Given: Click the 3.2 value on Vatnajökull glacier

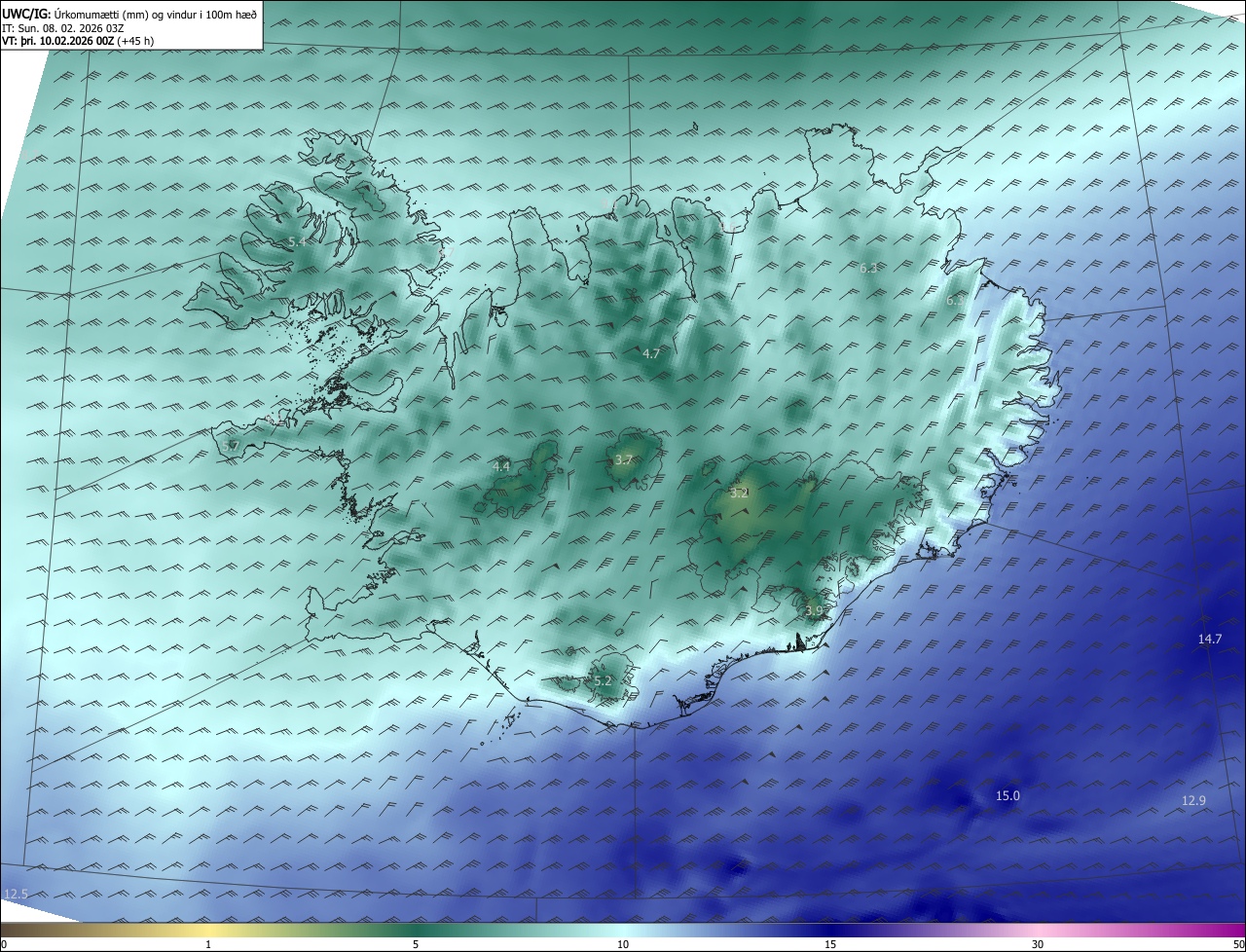Looking at the screenshot, I should click(x=739, y=493).
